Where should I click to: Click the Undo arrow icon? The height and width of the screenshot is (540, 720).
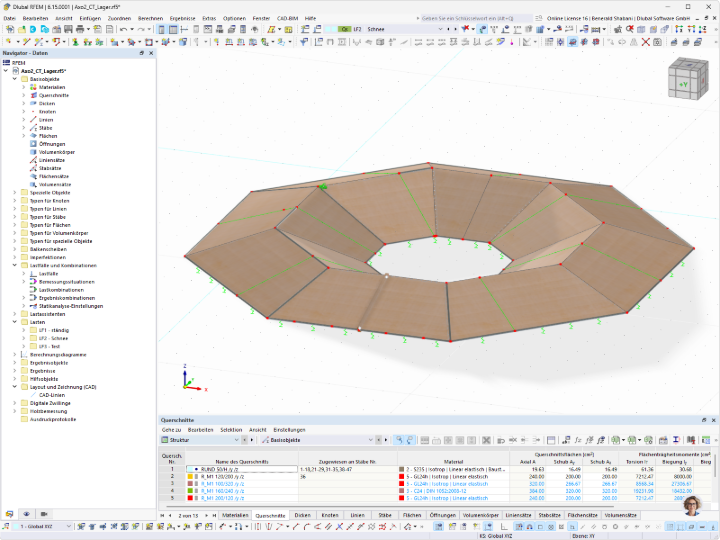(x=123, y=29)
